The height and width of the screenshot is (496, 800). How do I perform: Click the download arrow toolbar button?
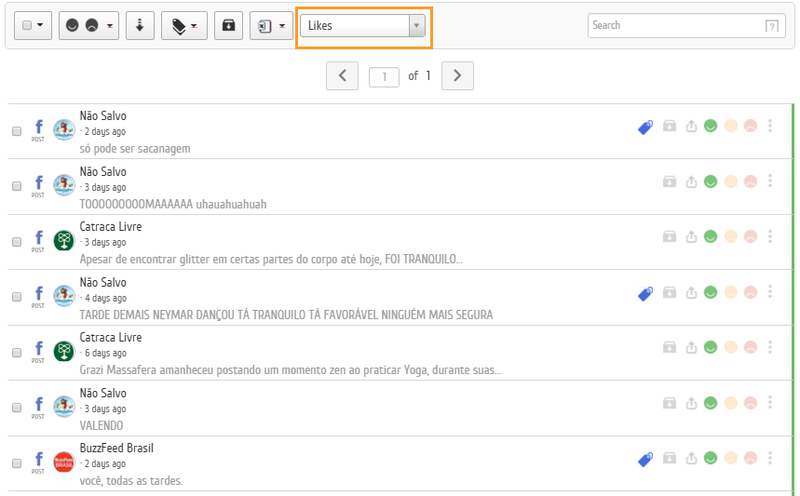pos(140,26)
